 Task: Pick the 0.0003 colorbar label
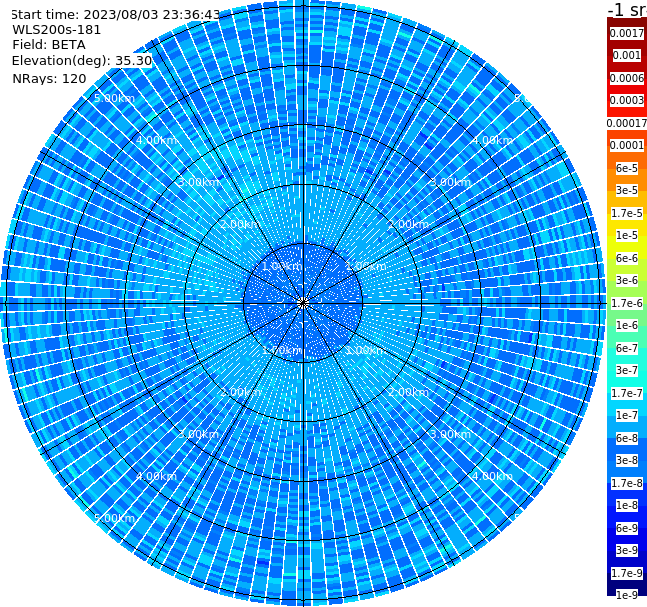pos(627,100)
